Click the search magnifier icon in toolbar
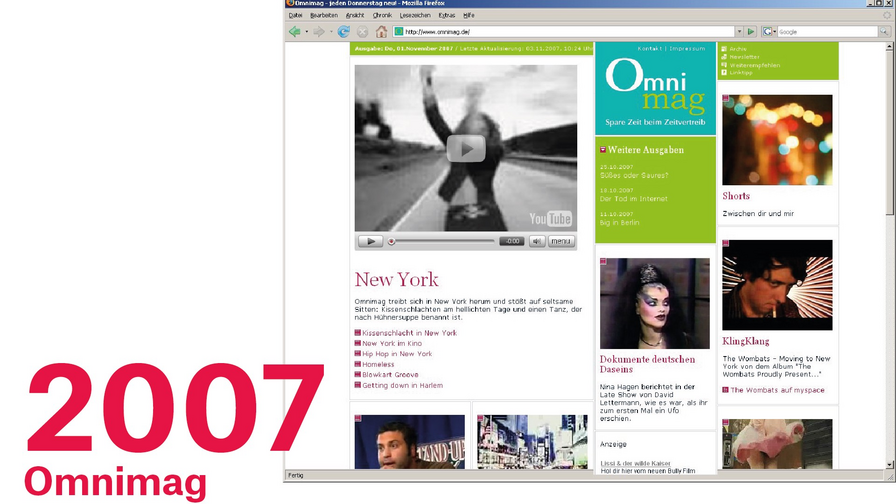 pos(884,32)
